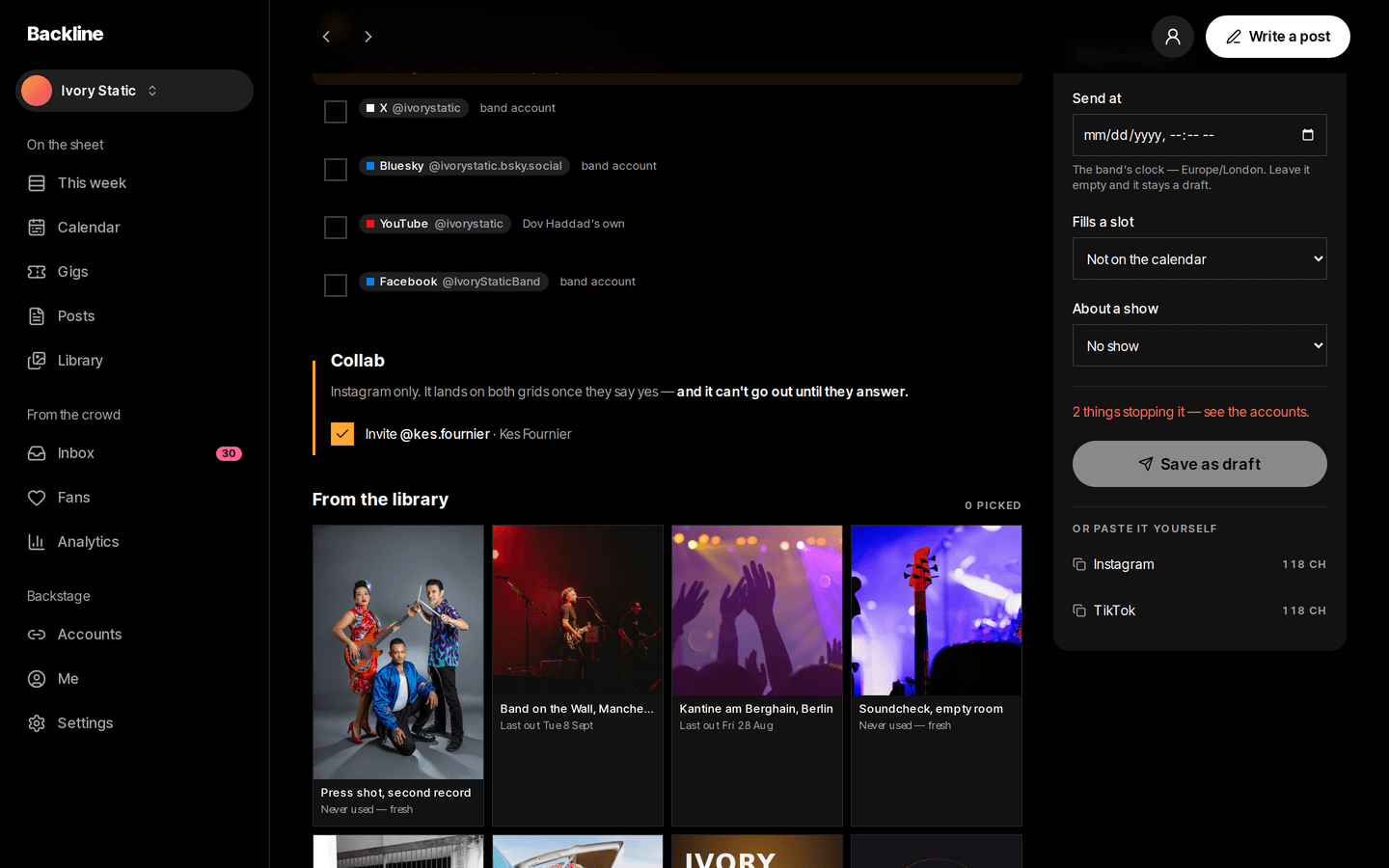Open Posts in the sidebar

pyautogui.click(x=134, y=316)
